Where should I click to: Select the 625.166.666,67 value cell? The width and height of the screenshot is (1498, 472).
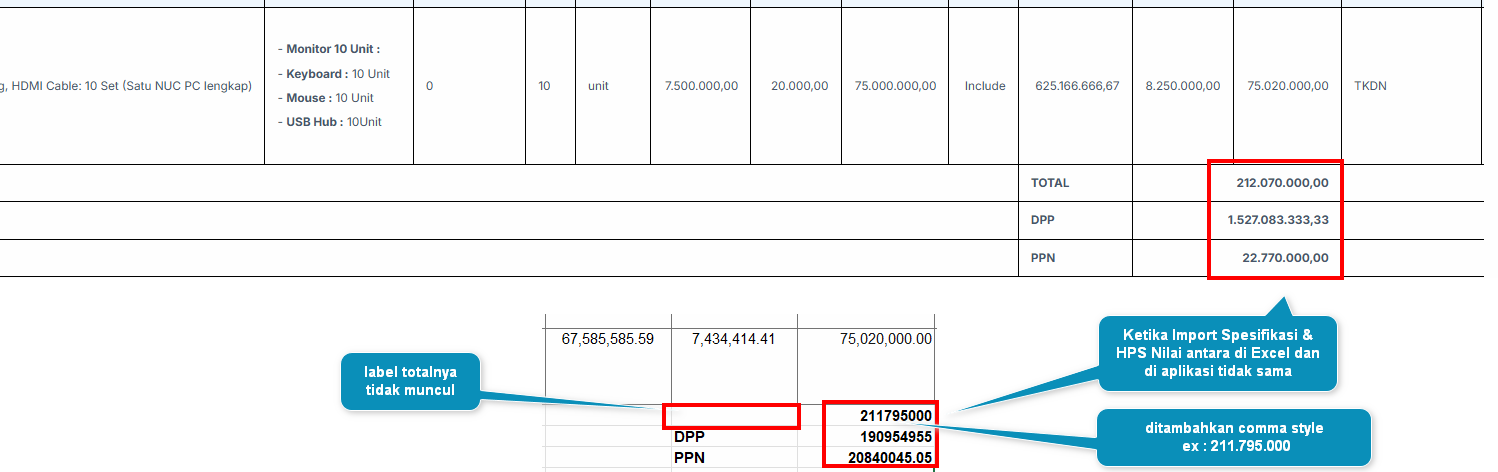[1077, 86]
